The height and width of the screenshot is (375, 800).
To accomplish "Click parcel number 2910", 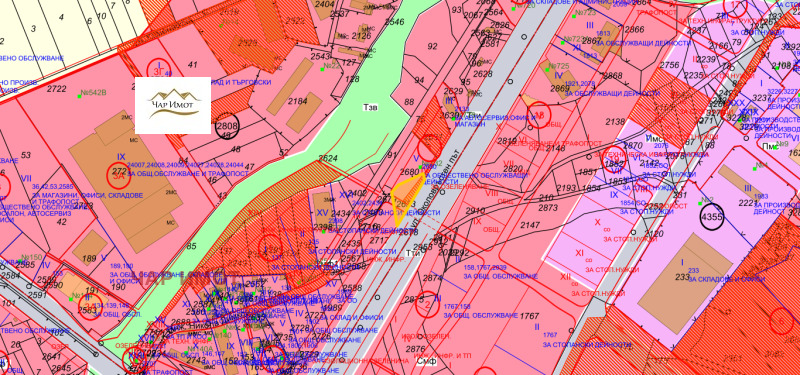I will click(476, 210).
